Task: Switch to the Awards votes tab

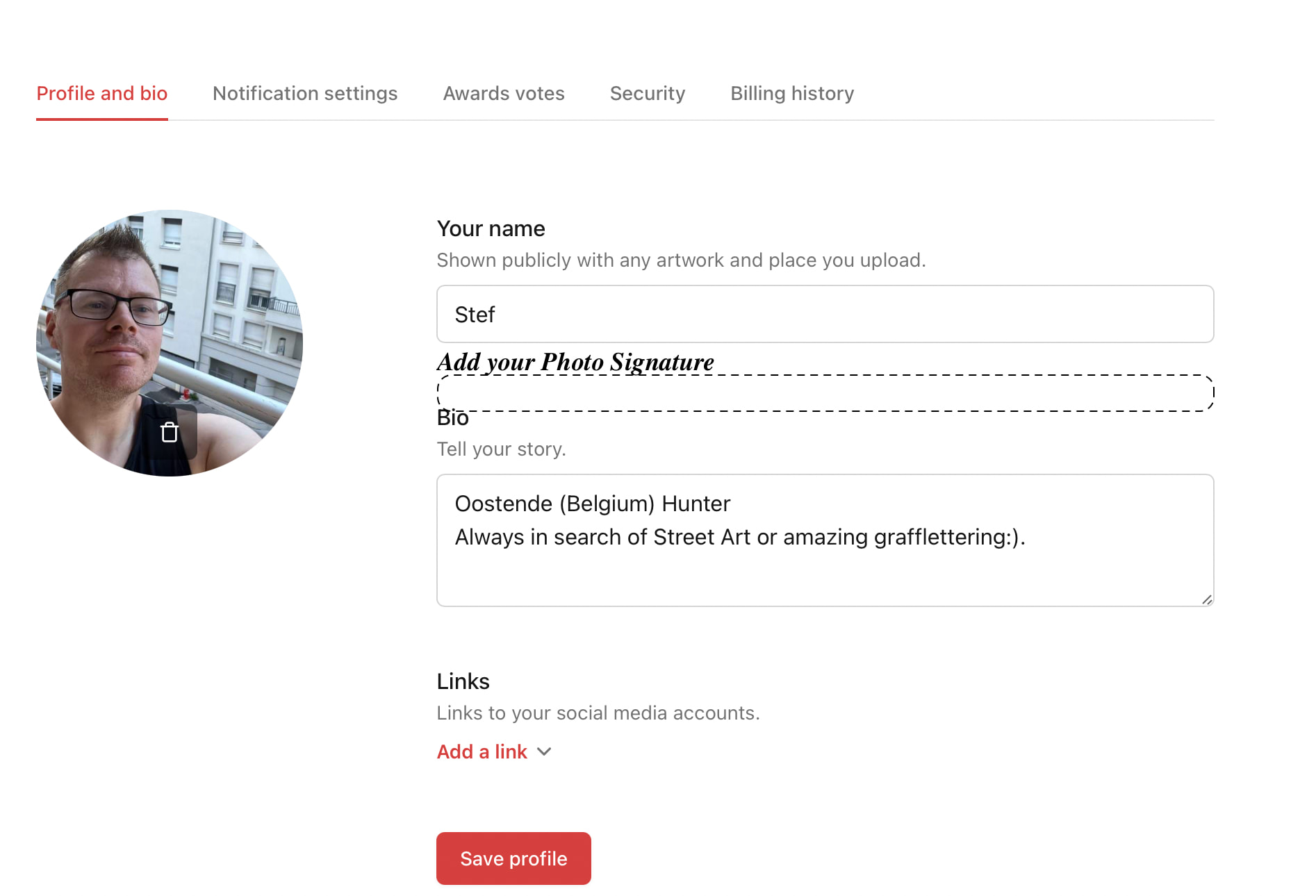Action: tap(504, 93)
